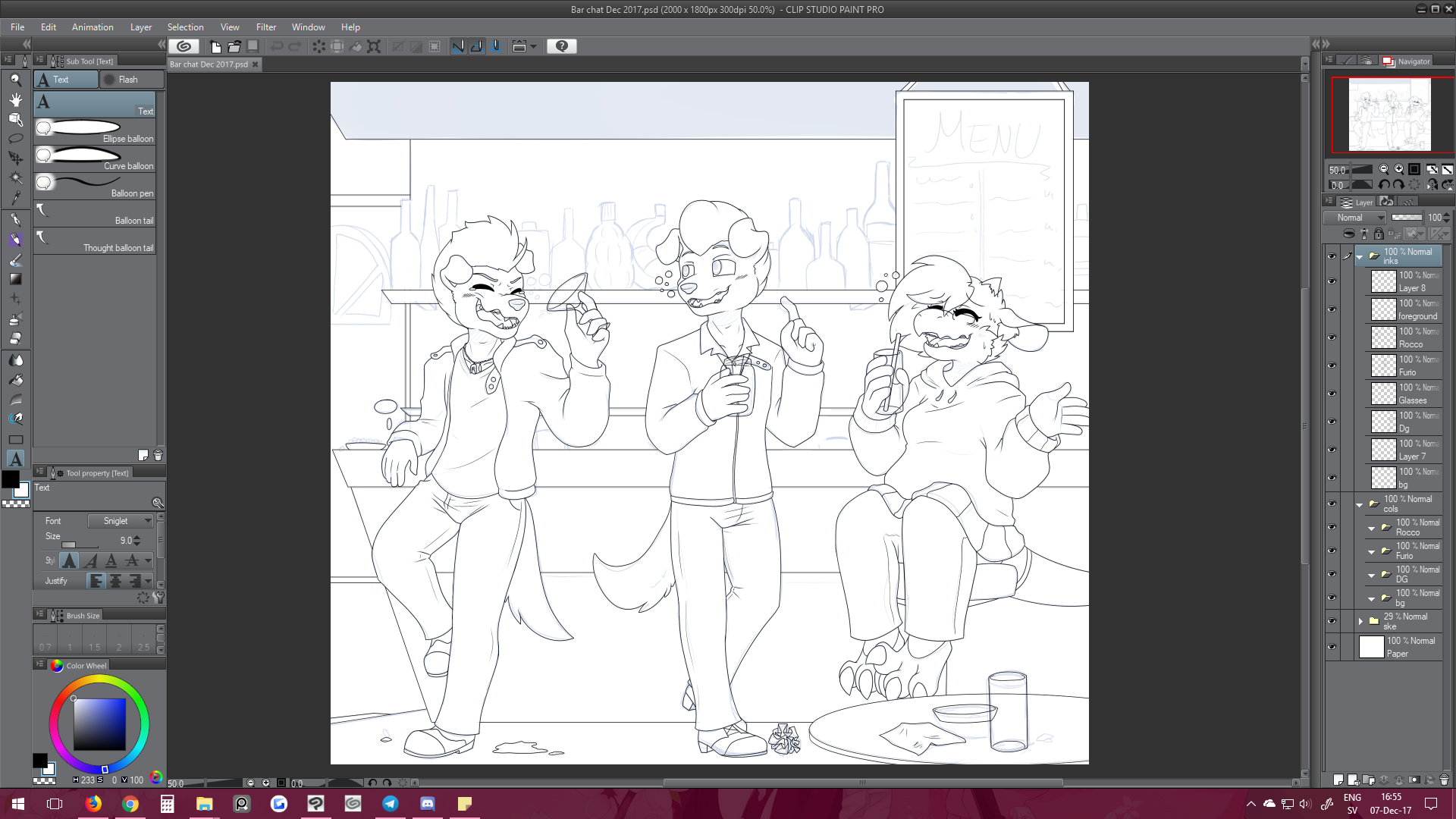The width and height of the screenshot is (1456, 819).
Task: Hide the Glasses layer
Action: [1332, 394]
